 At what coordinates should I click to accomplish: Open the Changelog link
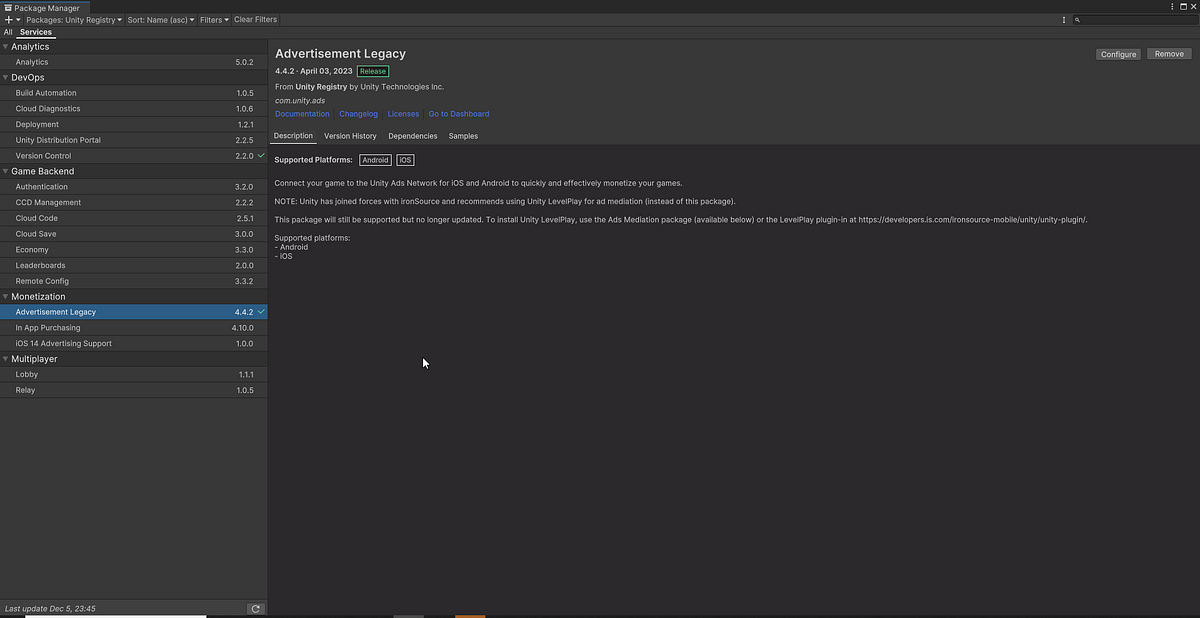(358, 114)
